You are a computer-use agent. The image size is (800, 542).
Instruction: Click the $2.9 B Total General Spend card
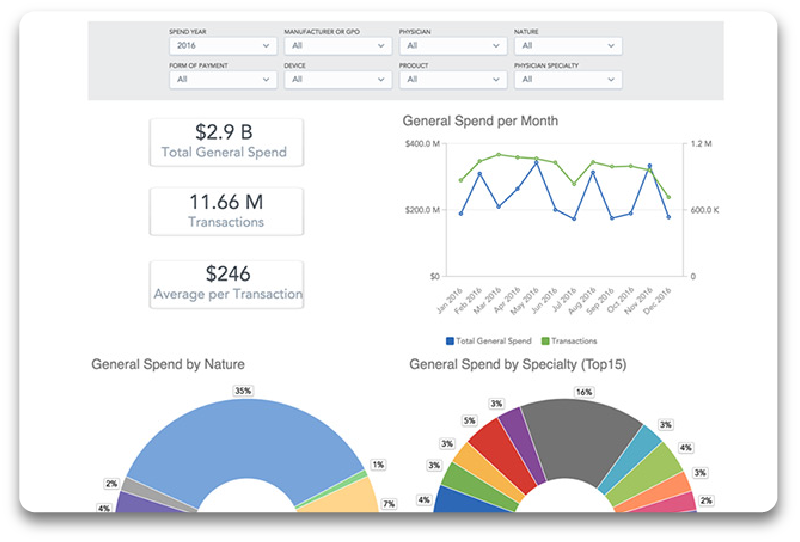226,142
